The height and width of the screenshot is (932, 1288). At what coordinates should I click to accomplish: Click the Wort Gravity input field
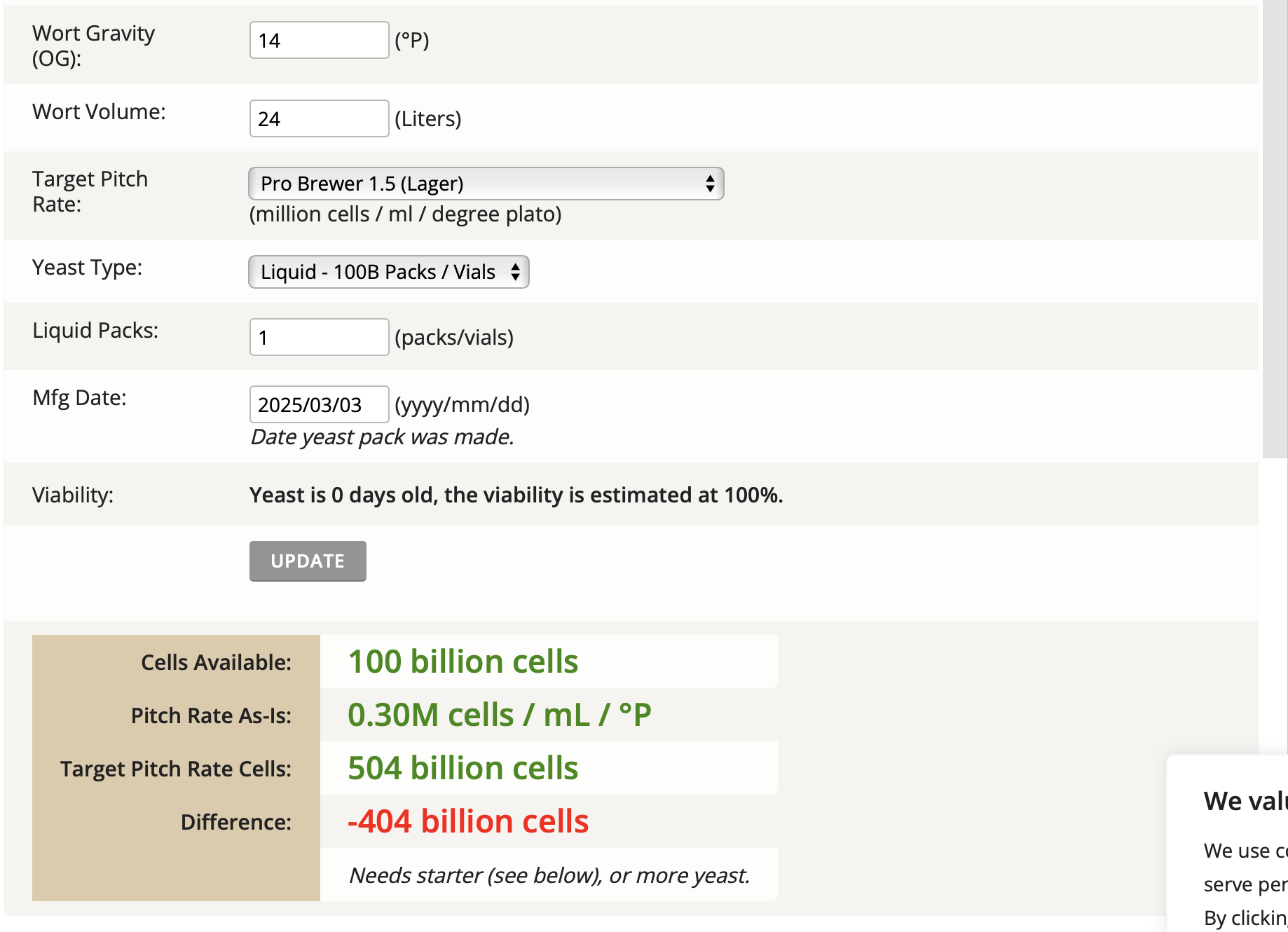click(x=319, y=40)
